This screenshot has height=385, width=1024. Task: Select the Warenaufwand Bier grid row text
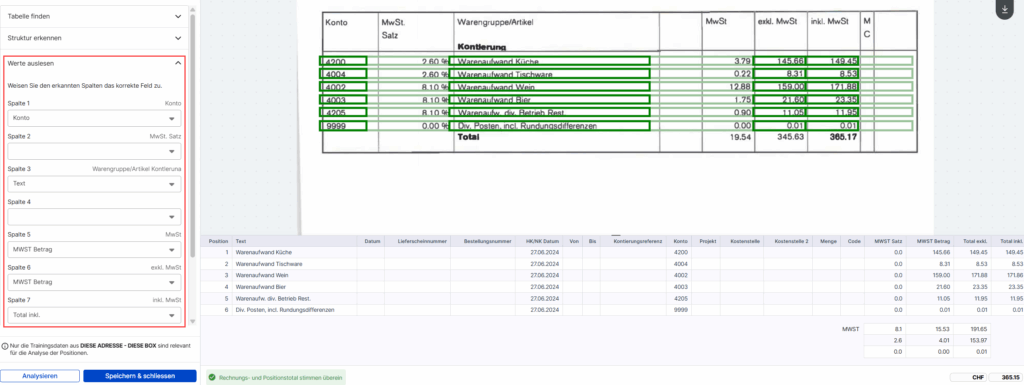pos(261,286)
